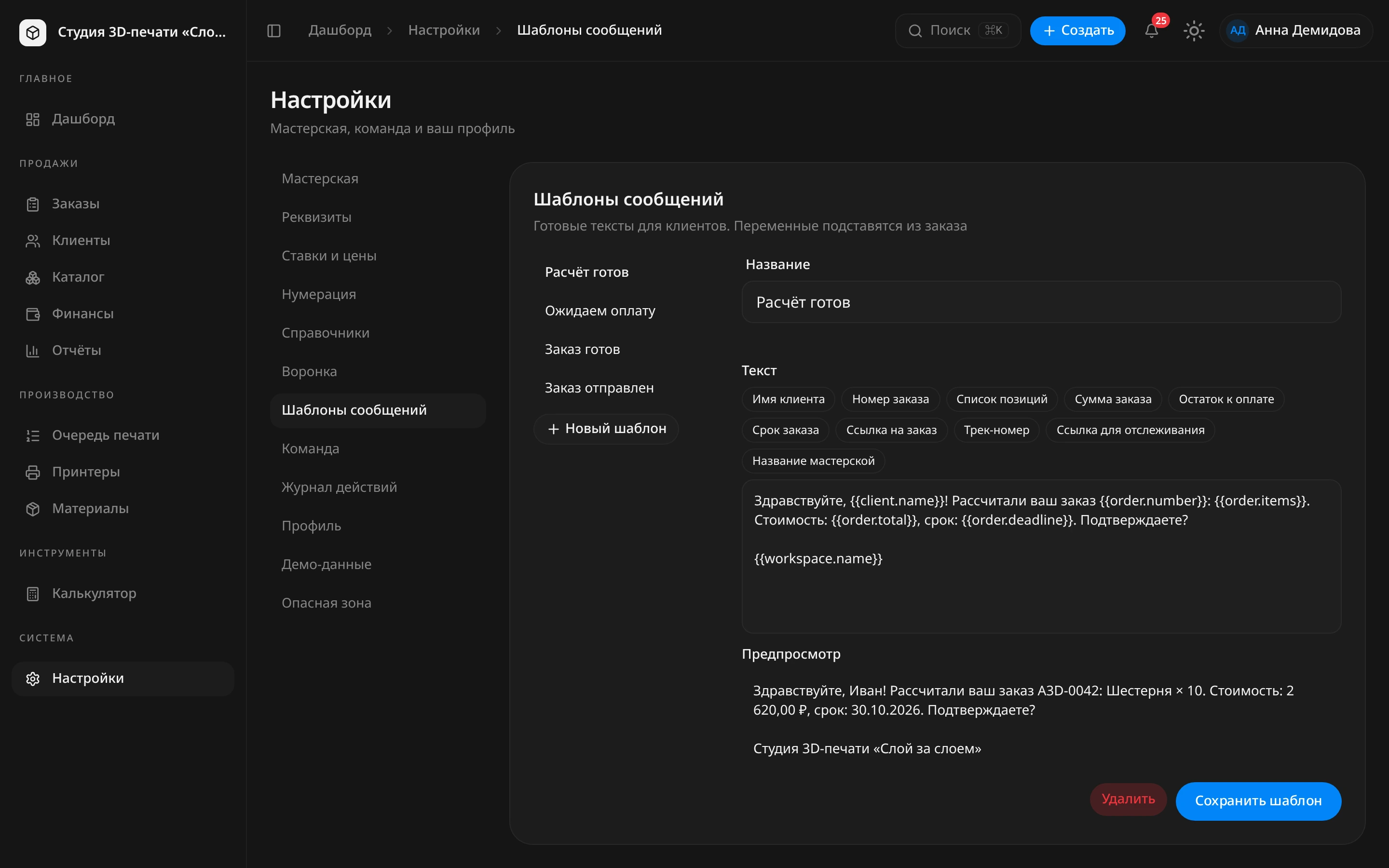The width and height of the screenshot is (1389, 868).
Task: Navigate to Дашборд breadcrumb link
Action: tap(340, 30)
